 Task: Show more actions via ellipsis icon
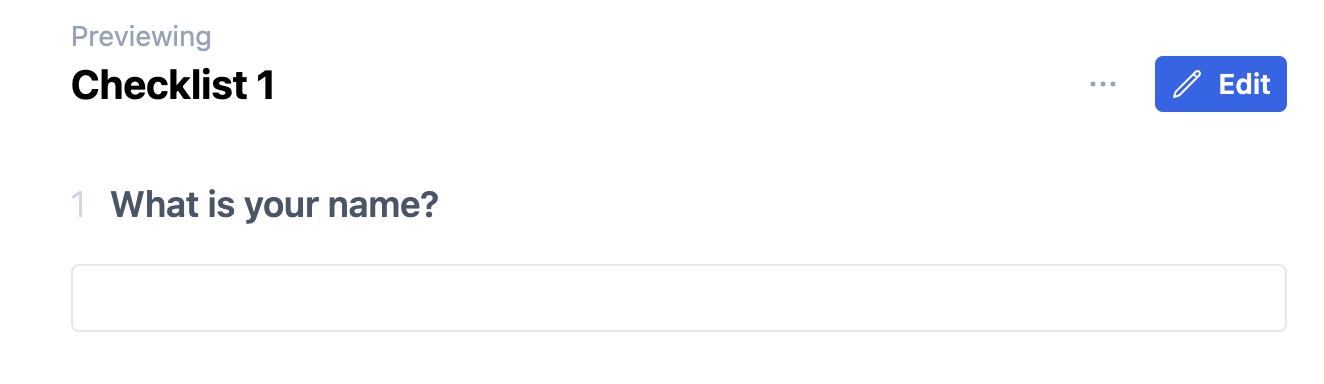(1102, 85)
